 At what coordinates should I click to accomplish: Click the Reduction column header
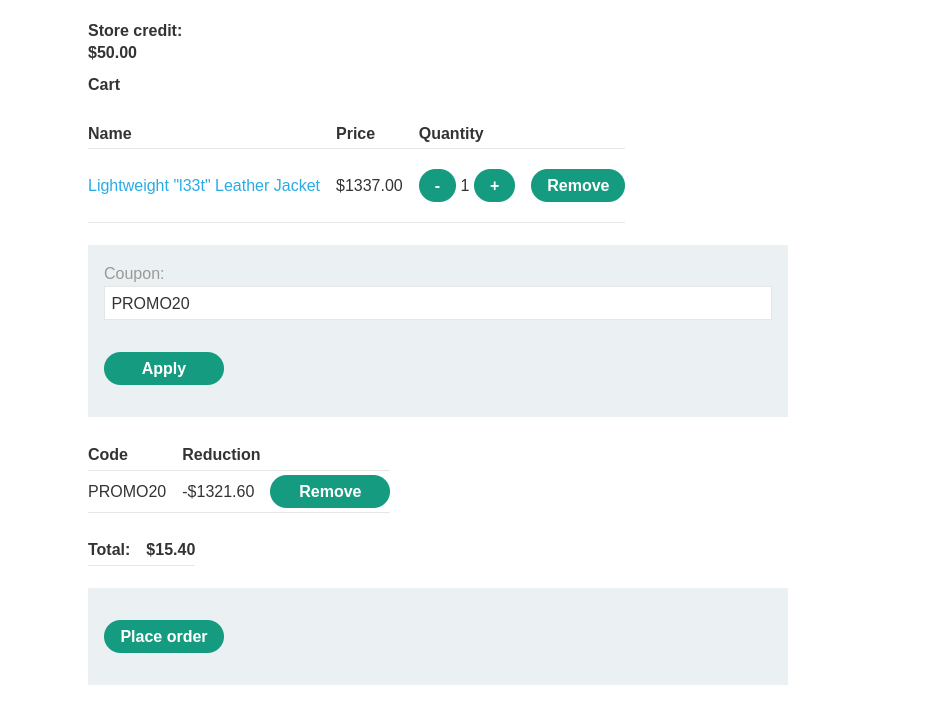(x=221, y=455)
